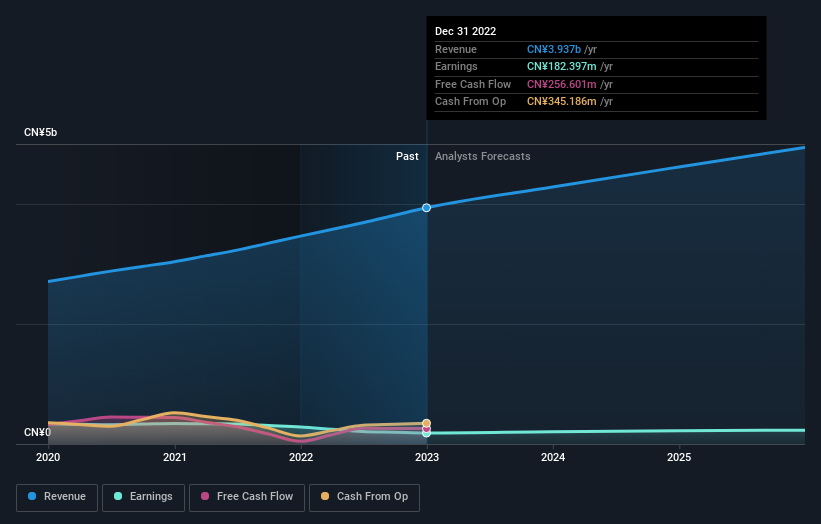Toggle the Earnings series legend button
821x524 pixels.
coord(143,497)
